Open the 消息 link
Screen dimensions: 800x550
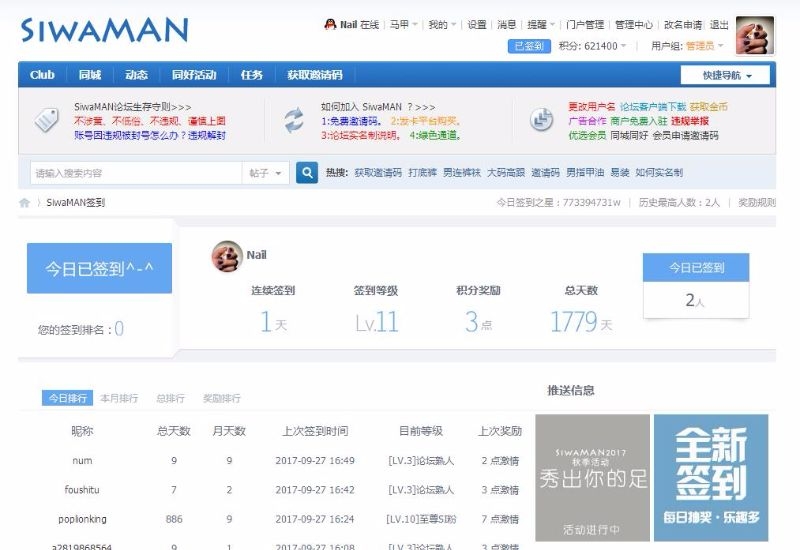[x=507, y=24]
